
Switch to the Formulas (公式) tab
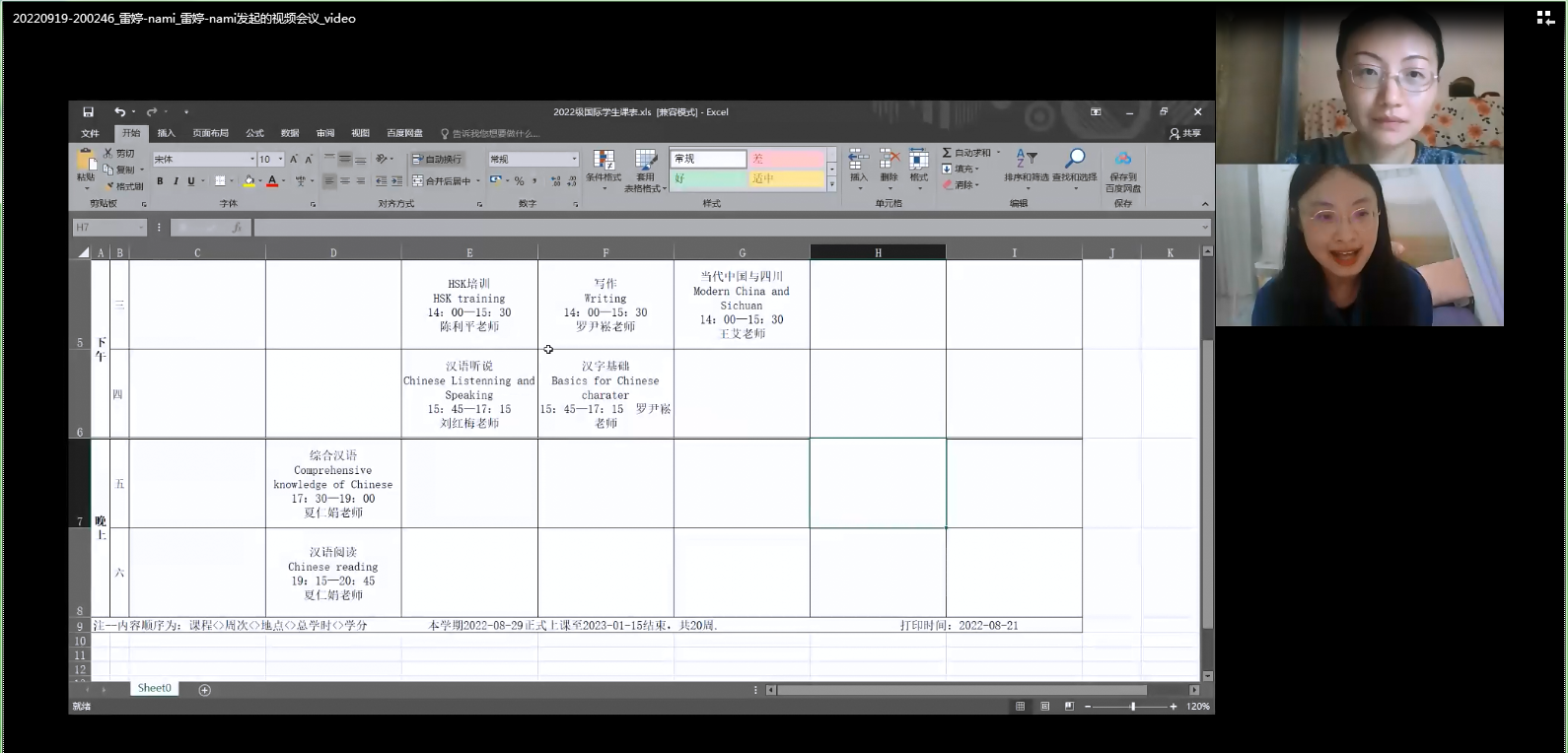254,133
